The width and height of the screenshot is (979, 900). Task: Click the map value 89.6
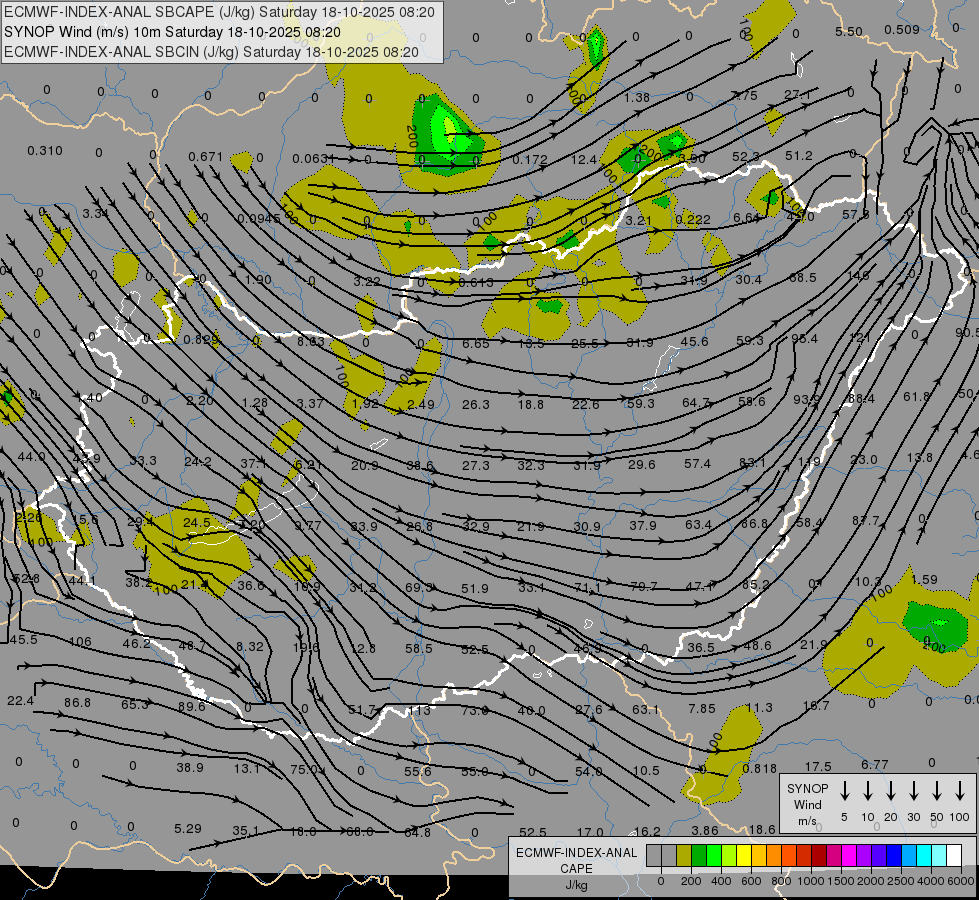pos(192,706)
